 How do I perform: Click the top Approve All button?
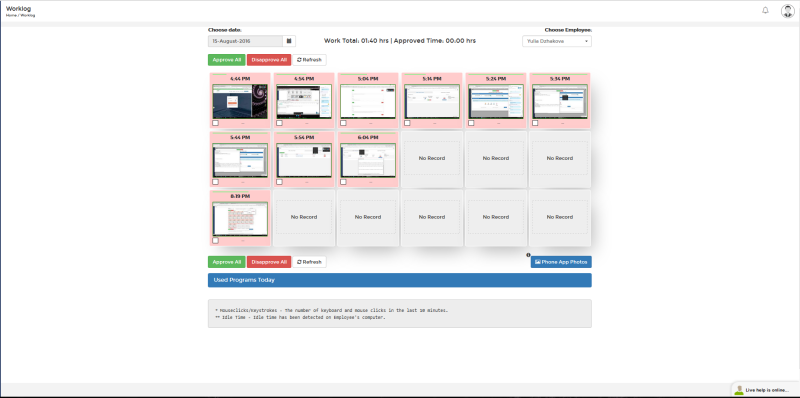227,60
